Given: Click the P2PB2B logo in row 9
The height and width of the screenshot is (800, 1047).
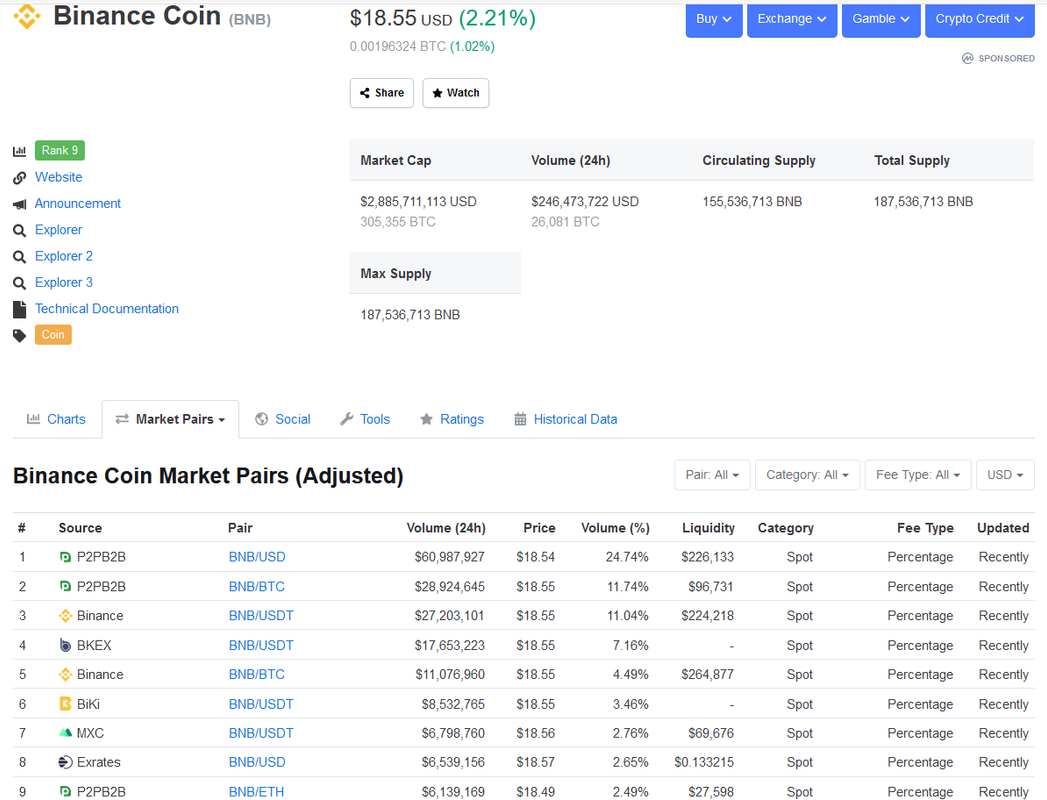Looking at the screenshot, I should (65, 791).
